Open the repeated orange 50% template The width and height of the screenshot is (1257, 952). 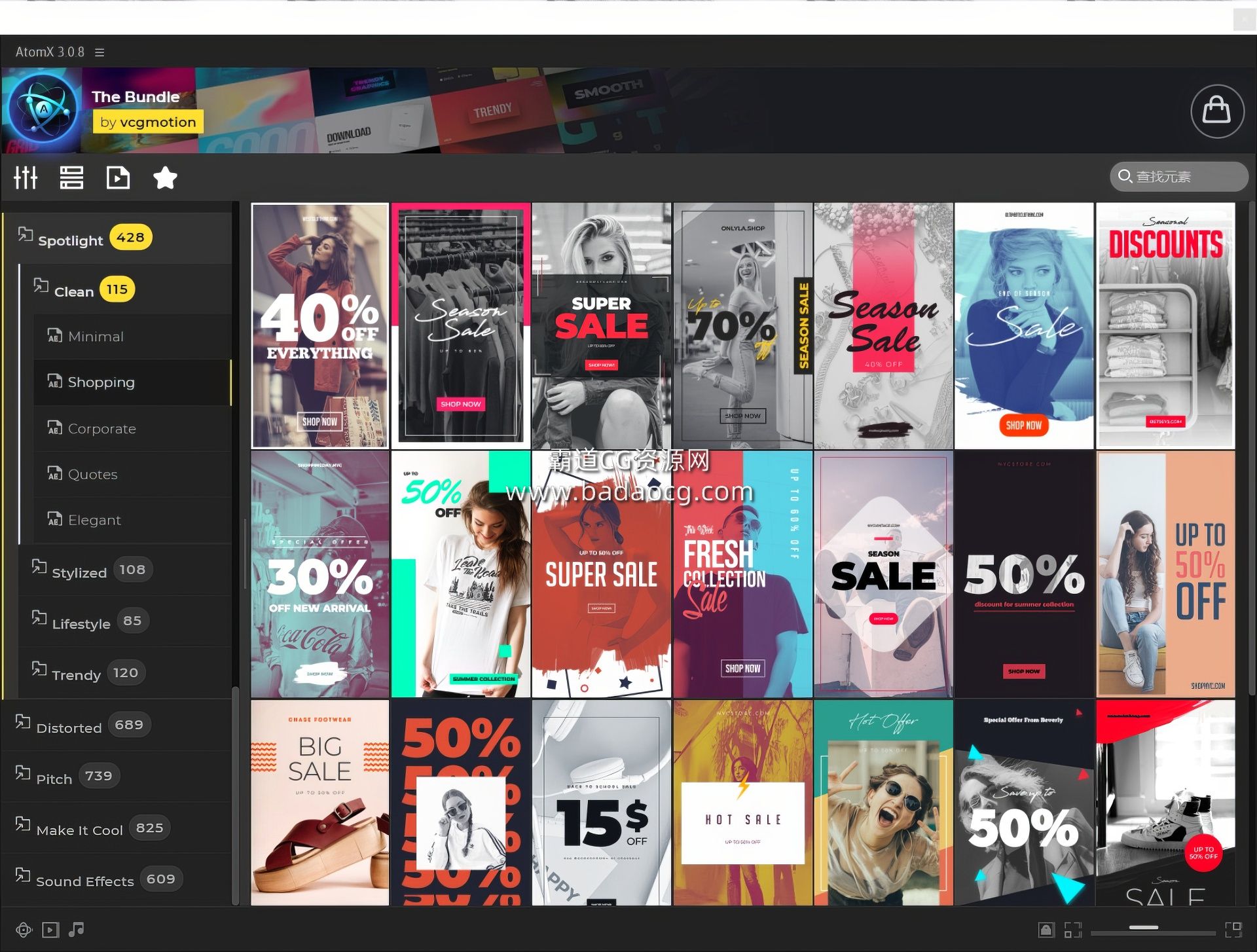coord(461,803)
